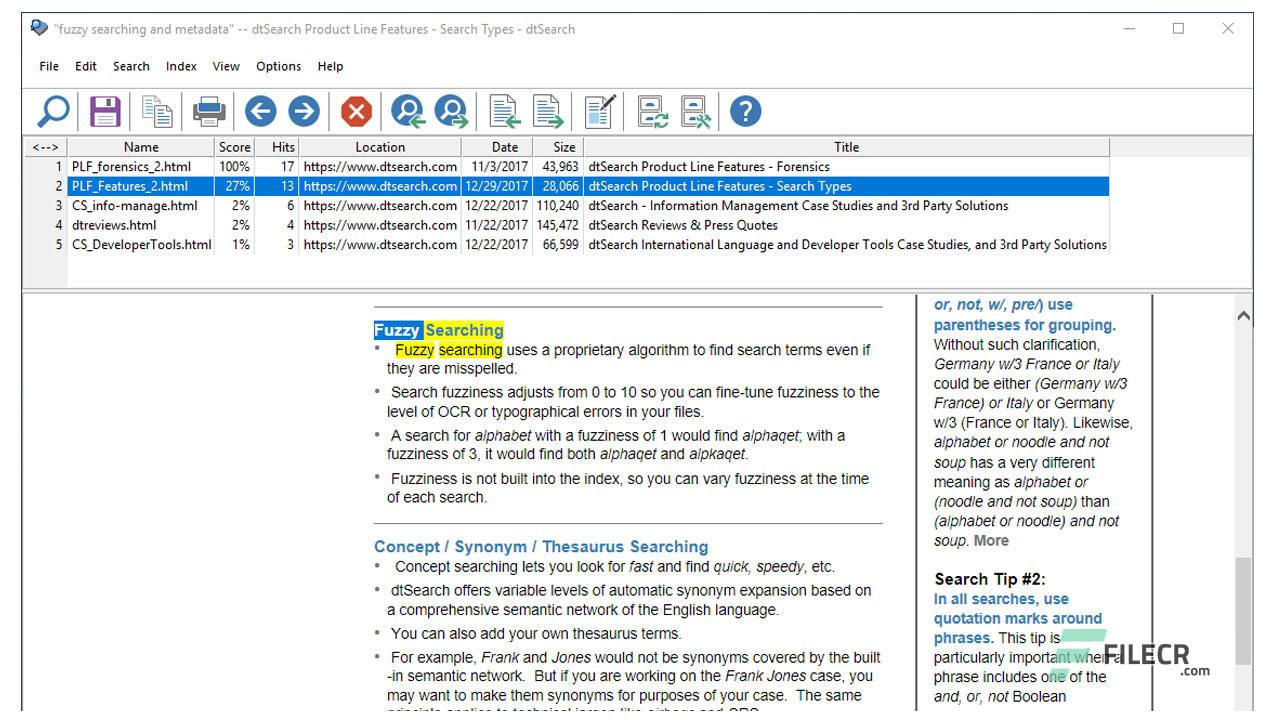Open the Index menu
This screenshot has width=1280, height=720.
(181, 66)
